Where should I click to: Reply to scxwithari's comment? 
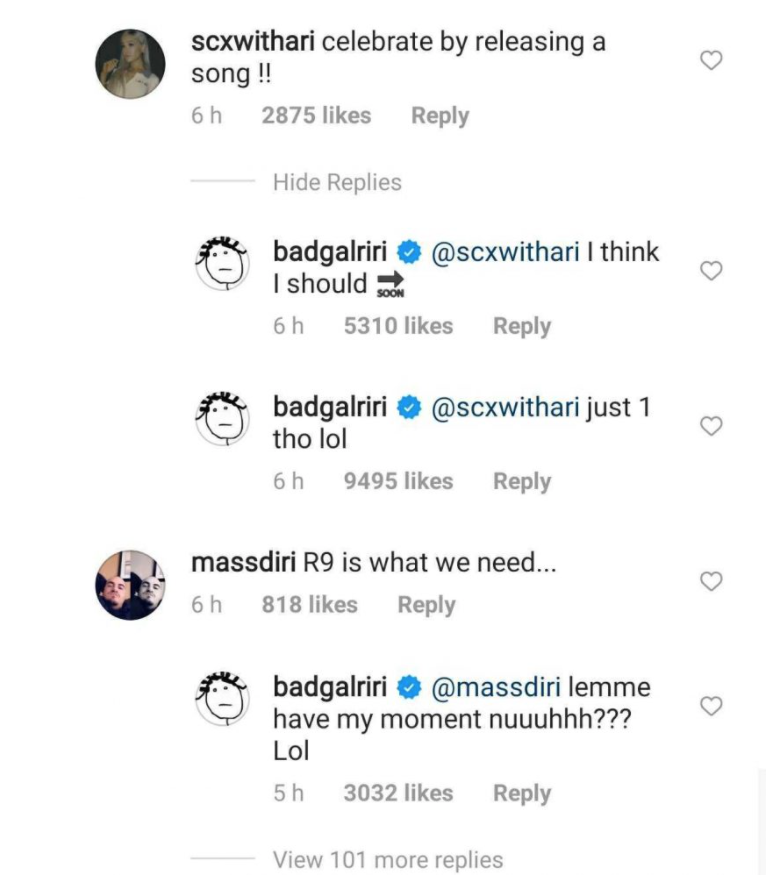(440, 116)
